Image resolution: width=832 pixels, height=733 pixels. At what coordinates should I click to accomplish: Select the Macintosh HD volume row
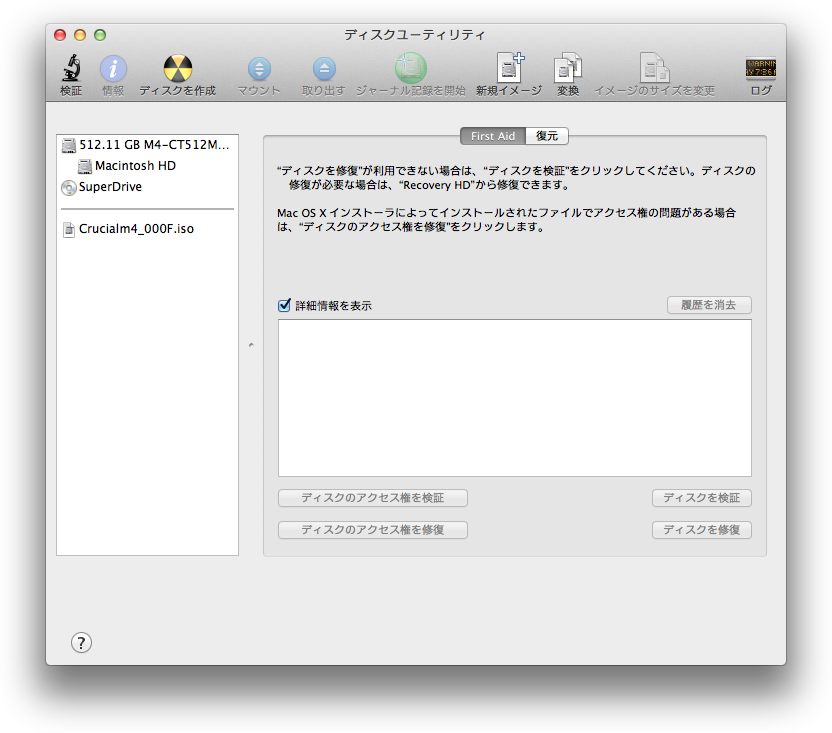148,166
